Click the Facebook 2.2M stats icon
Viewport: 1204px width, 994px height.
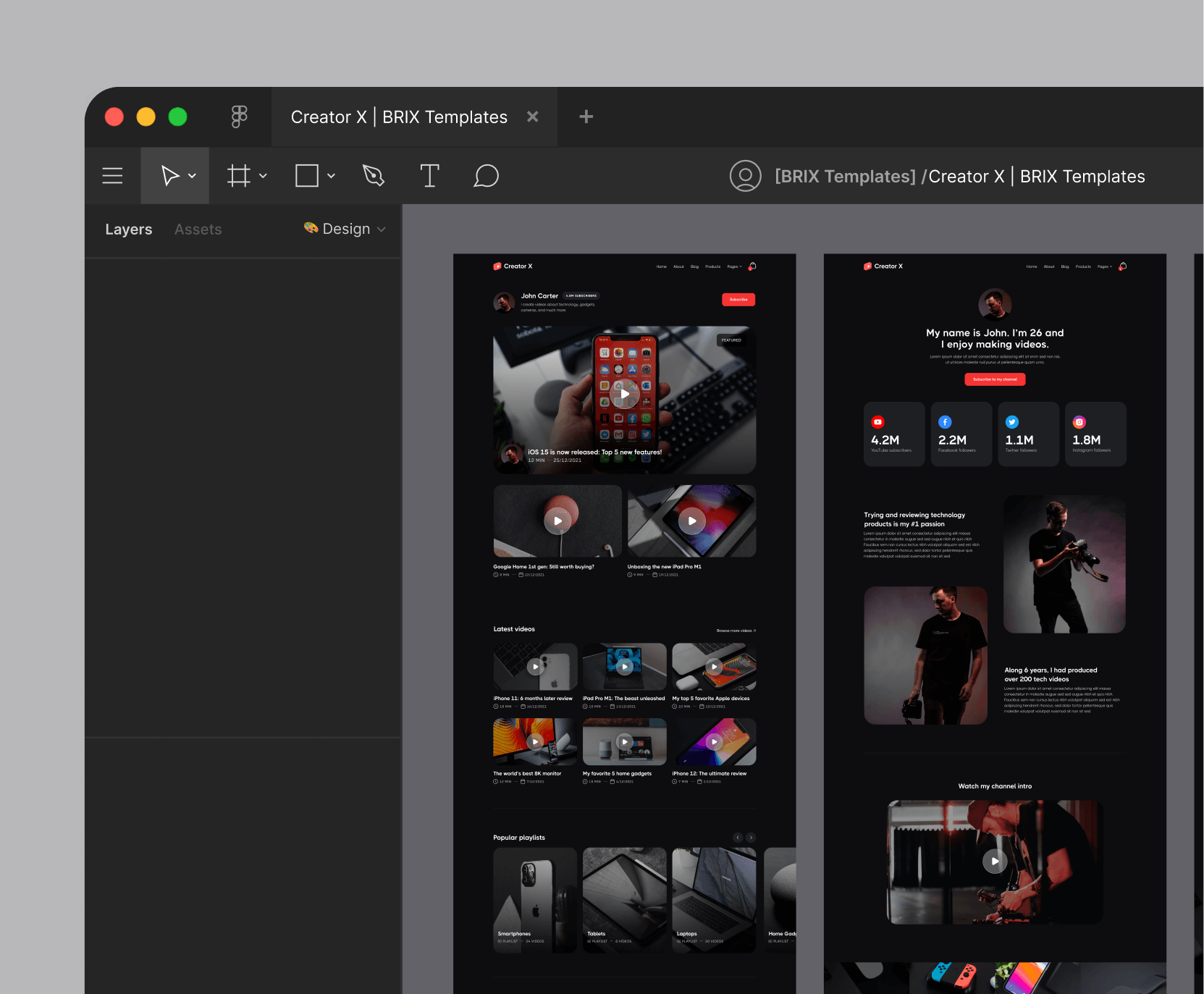[945, 422]
